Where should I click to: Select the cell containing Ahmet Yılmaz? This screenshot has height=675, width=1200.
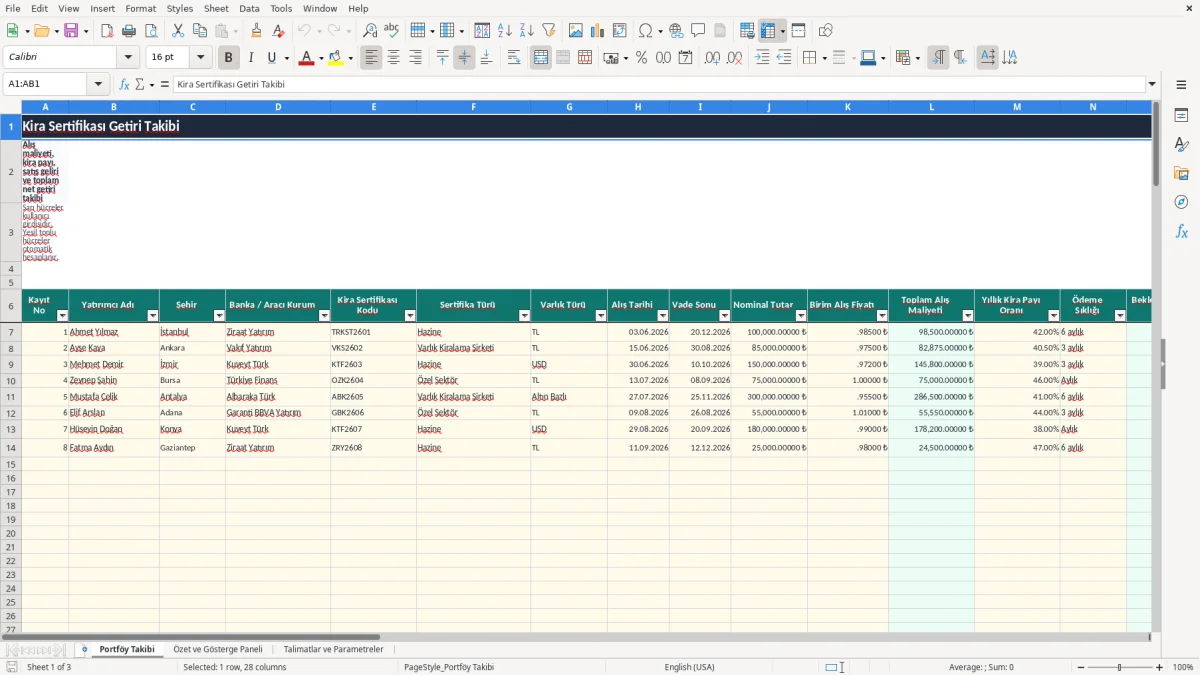click(114, 332)
